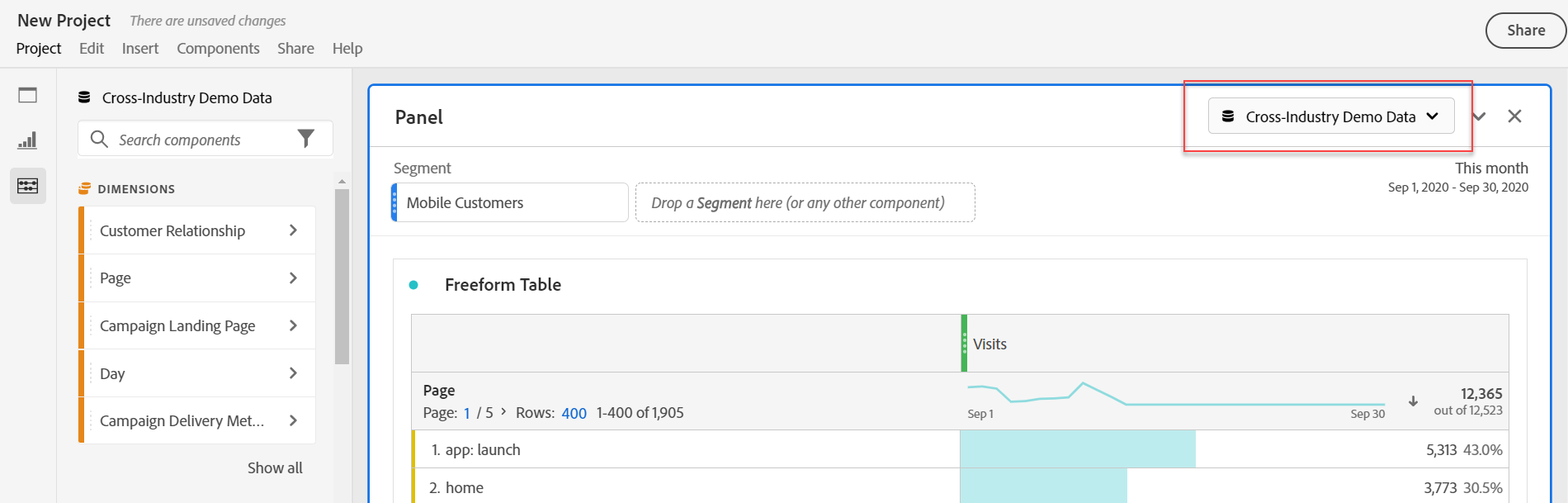This screenshot has width=1568, height=503.
Task: Open the Components menu
Action: coord(218,49)
